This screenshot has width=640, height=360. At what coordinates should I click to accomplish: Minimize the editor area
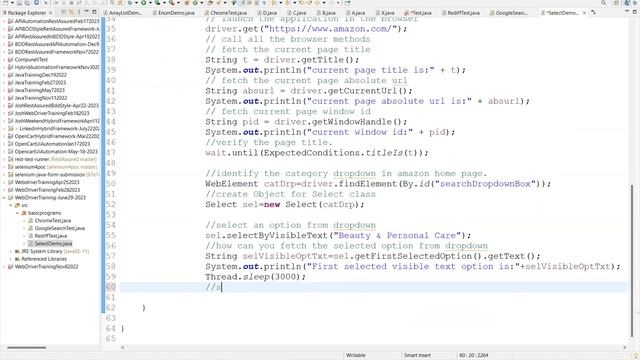pos(627,12)
